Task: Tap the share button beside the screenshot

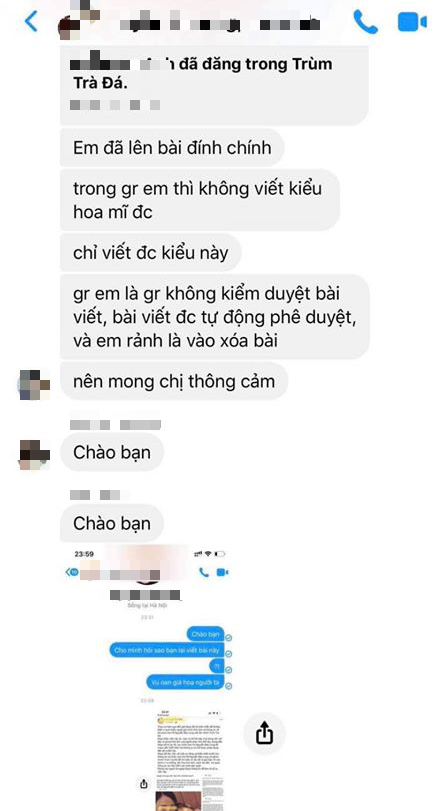Action: tap(264, 732)
